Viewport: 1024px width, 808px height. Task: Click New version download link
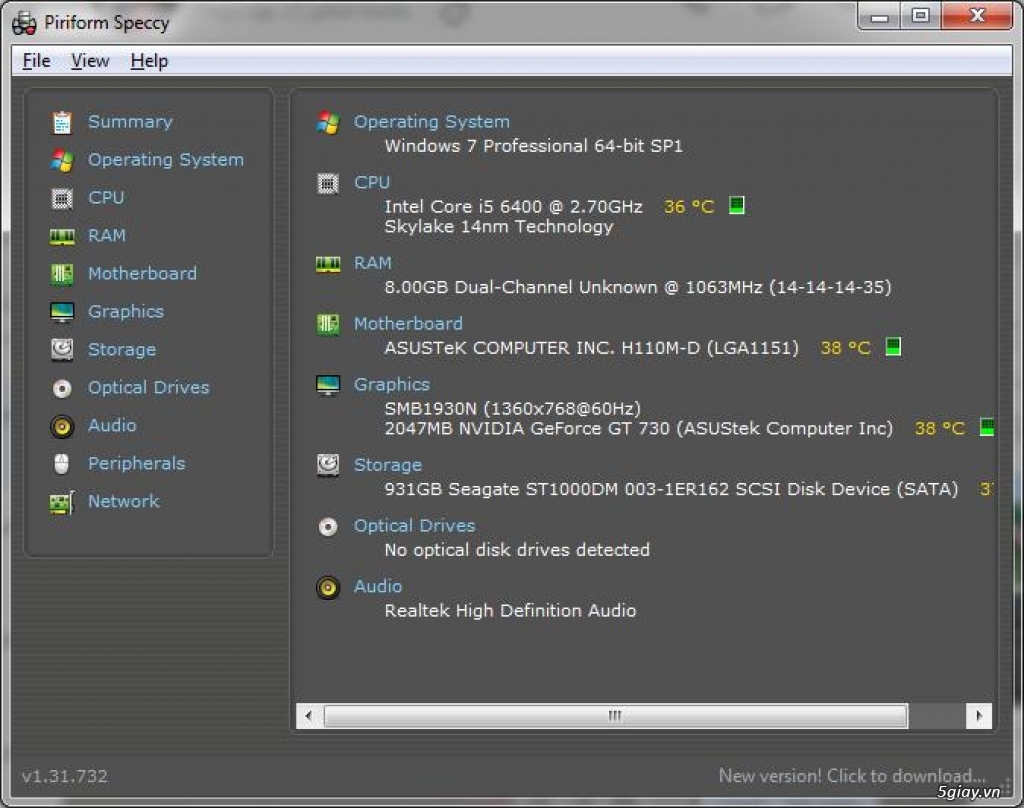point(852,775)
